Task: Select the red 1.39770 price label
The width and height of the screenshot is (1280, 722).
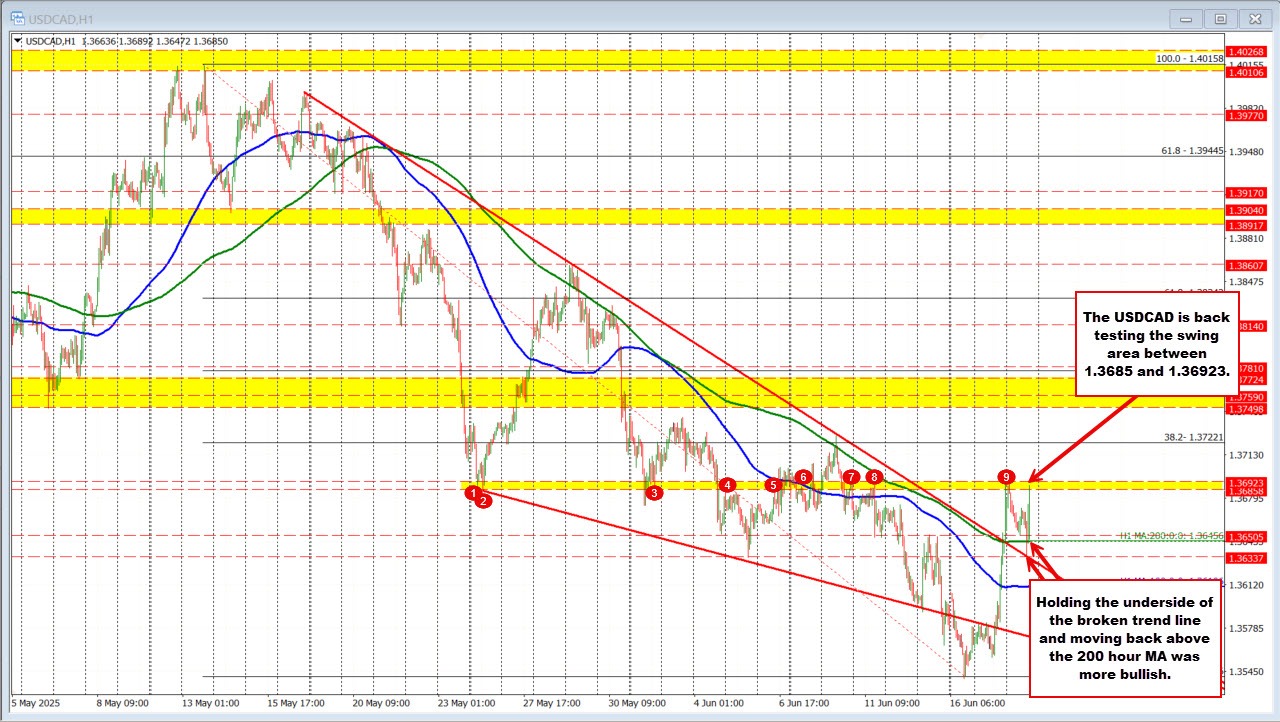Action: pyautogui.click(x=1246, y=116)
